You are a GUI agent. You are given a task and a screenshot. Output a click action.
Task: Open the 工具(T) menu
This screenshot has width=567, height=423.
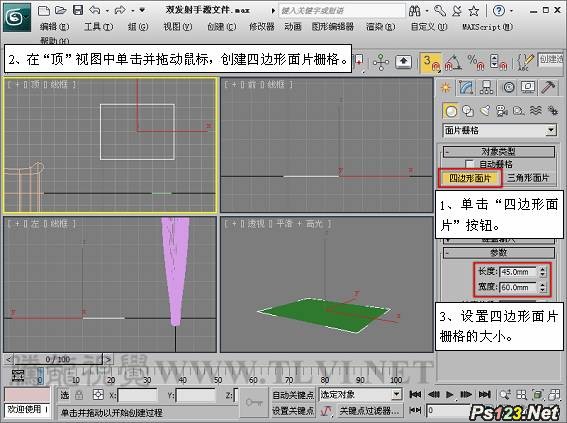(98, 26)
